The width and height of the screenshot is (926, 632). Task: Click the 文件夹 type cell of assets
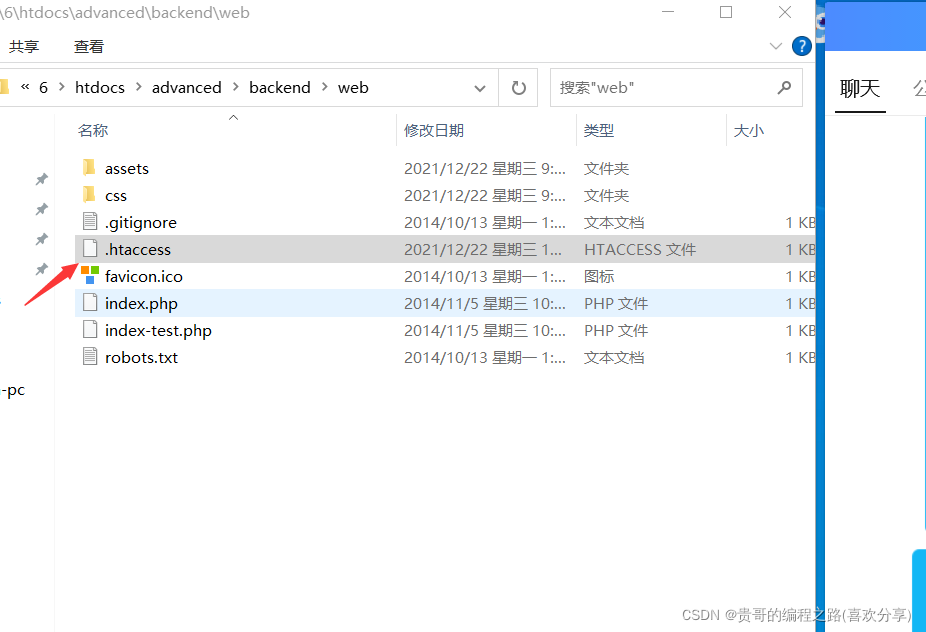click(607, 169)
